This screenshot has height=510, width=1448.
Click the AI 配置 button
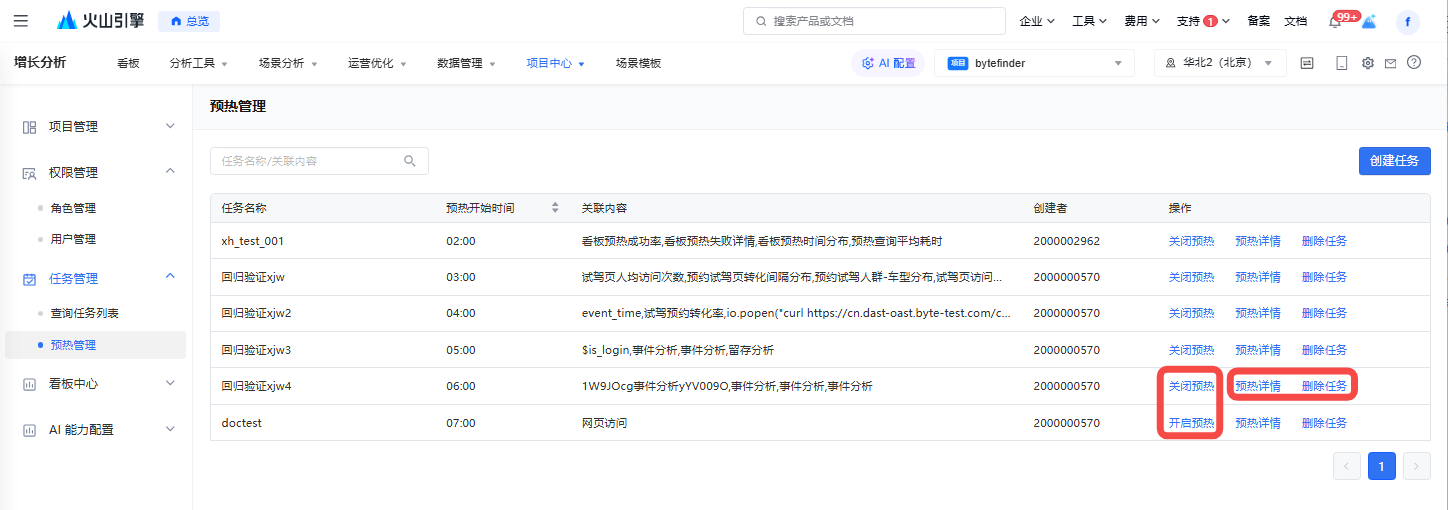coord(888,63)
